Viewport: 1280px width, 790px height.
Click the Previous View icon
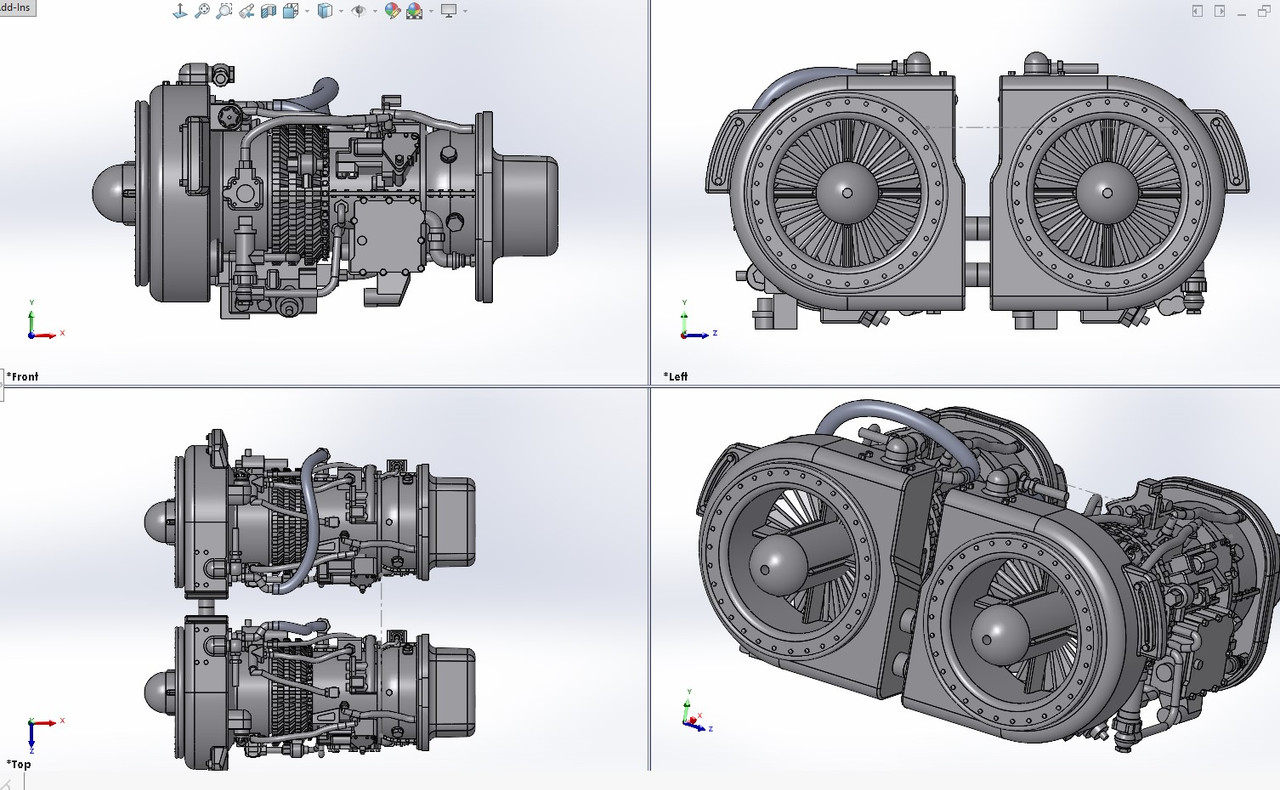click(x=246, y=11)
